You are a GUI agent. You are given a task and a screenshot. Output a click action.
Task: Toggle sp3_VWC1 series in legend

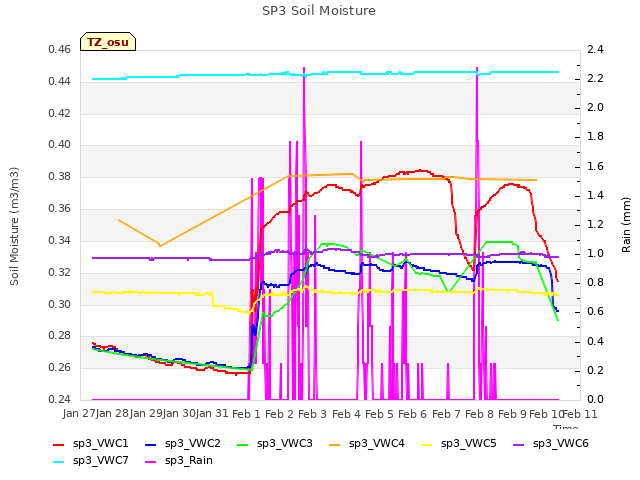pyautogui.click(x=91, y=443)
